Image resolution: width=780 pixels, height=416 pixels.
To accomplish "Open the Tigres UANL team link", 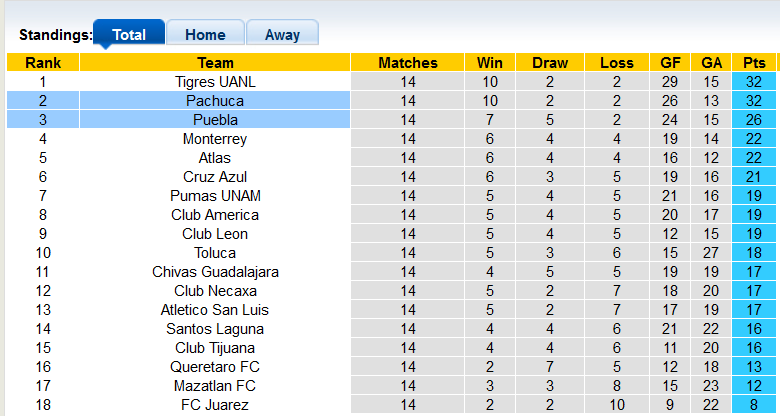I will pyautogui.click(x=215, y=82).
